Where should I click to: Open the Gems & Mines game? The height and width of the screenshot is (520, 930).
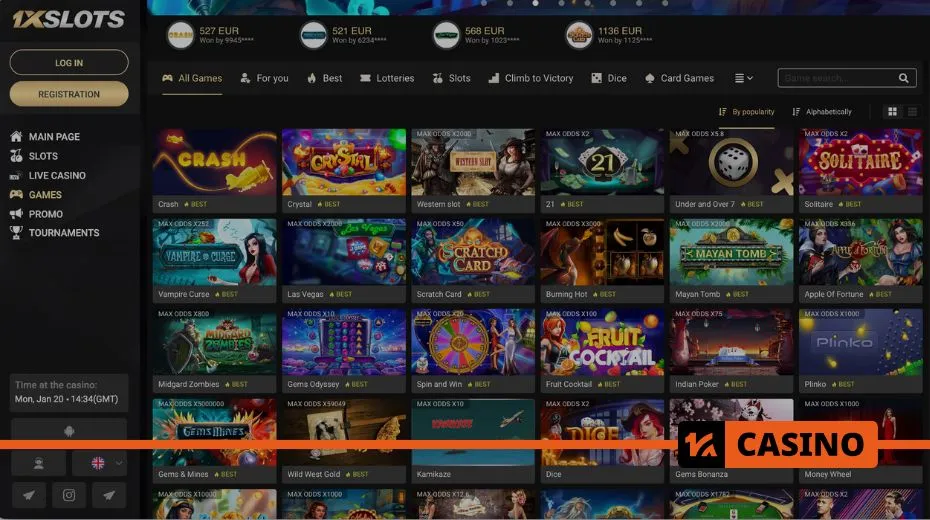[x=214, y=441]
